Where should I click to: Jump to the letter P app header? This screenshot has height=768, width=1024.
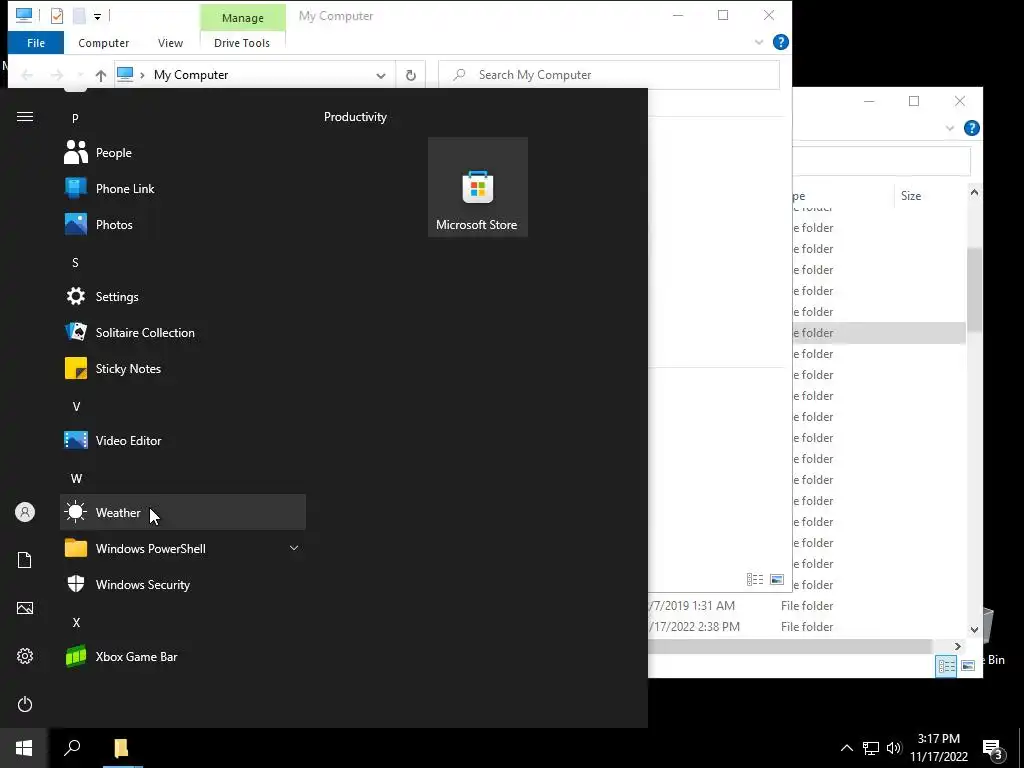[x=75, y=118]
